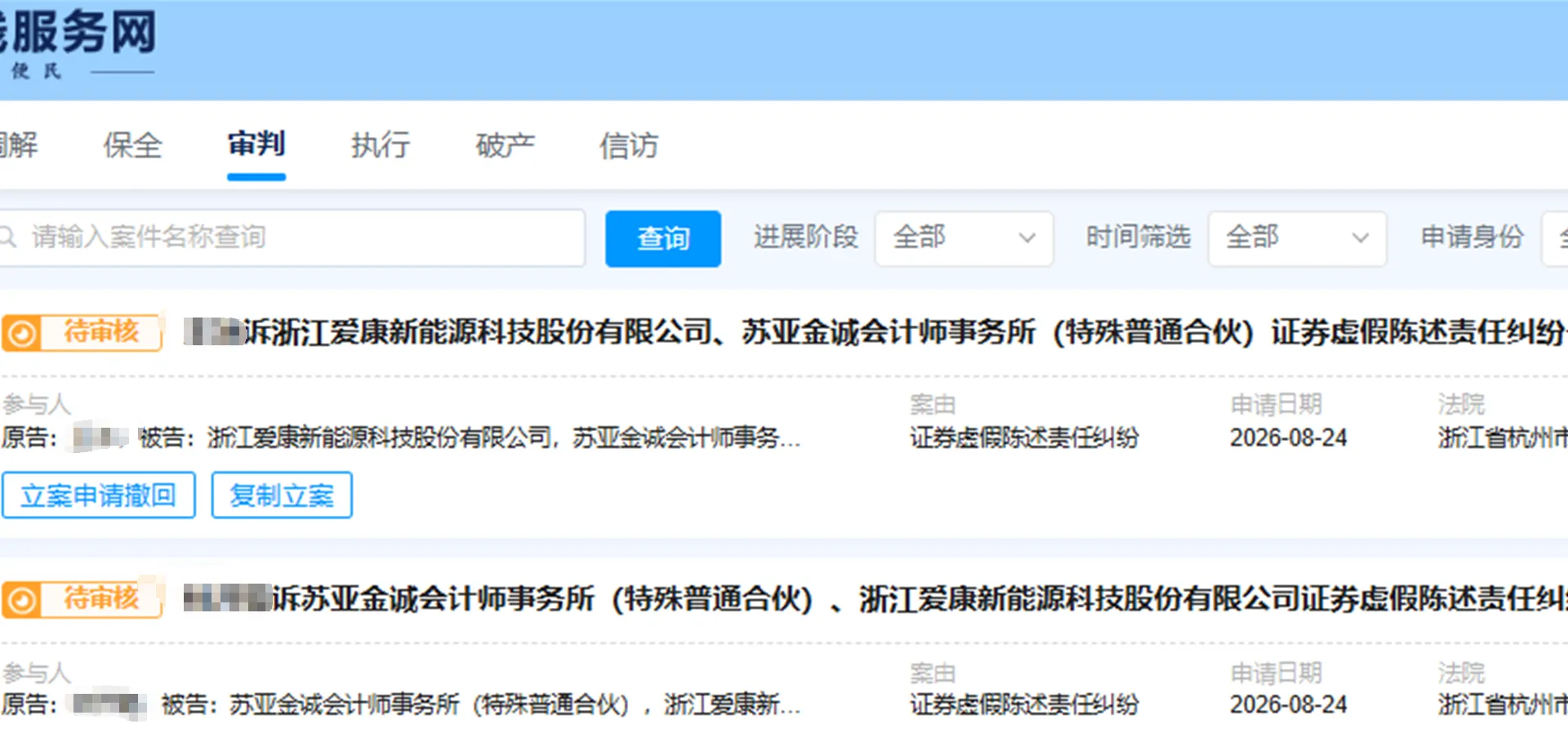Image resolution: width=1568 pixels, height=733 pixels.
Task: Click the second case's 浙江省杭州市 court text
Action: [1502, 705]
